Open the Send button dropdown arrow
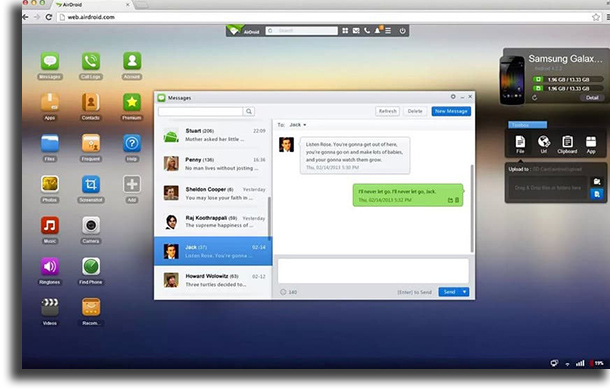This screenshot has height=390, width=610. (465, 292)
